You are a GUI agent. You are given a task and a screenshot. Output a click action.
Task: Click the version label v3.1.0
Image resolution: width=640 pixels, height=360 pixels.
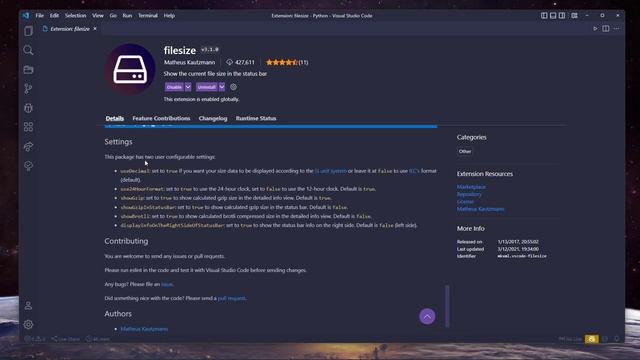click(x=210, y=49)
